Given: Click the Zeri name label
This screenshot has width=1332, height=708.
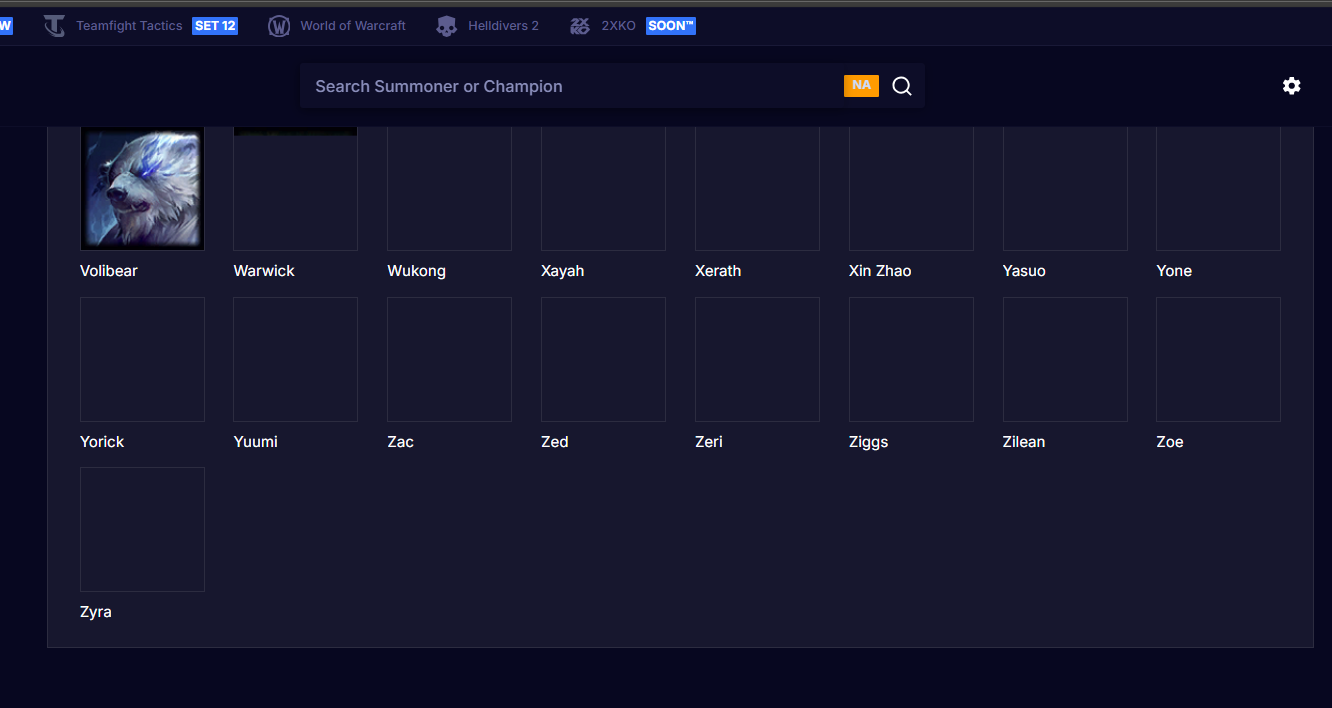Looking at the screenshot, I should click(709, 442).
